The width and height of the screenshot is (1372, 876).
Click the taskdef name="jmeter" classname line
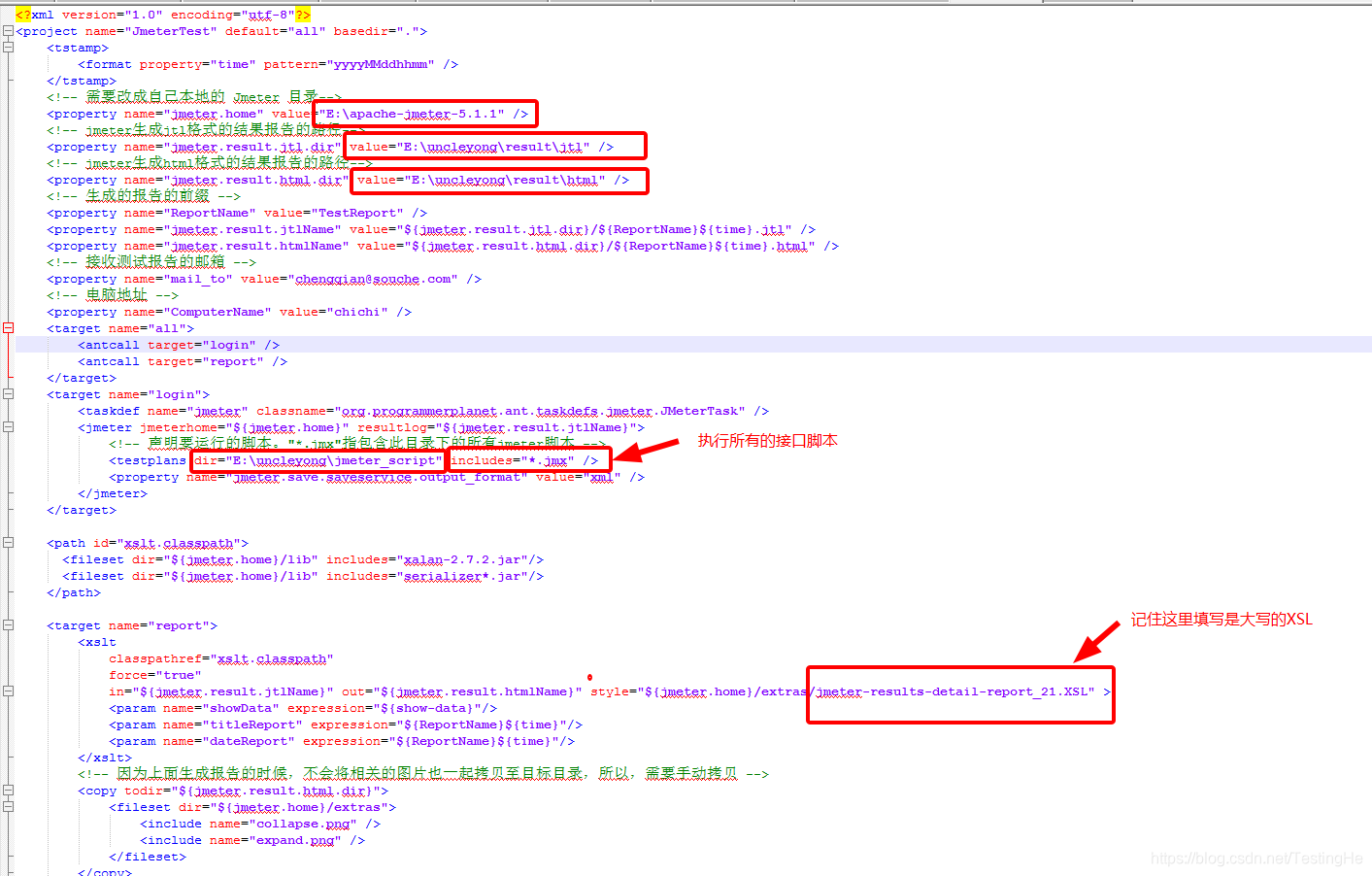coord(423,411)
